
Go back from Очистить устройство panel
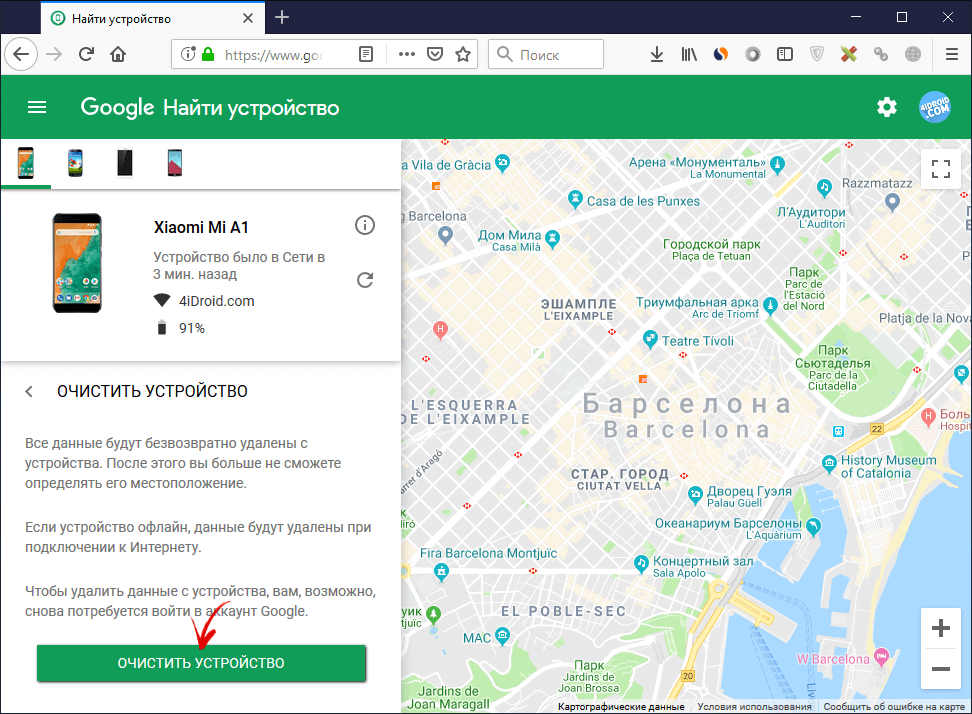(x=30, y=392)
